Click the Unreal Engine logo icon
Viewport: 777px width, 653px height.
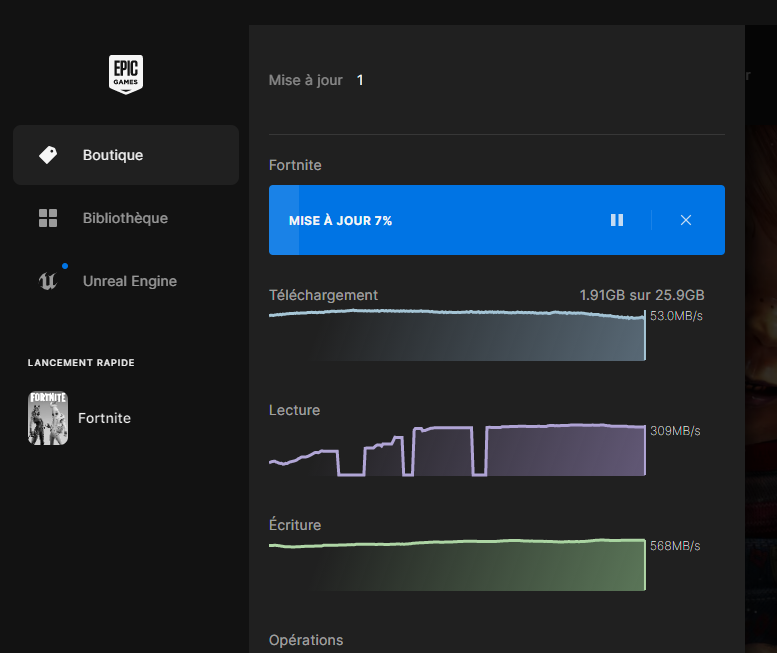coord(48,281)
